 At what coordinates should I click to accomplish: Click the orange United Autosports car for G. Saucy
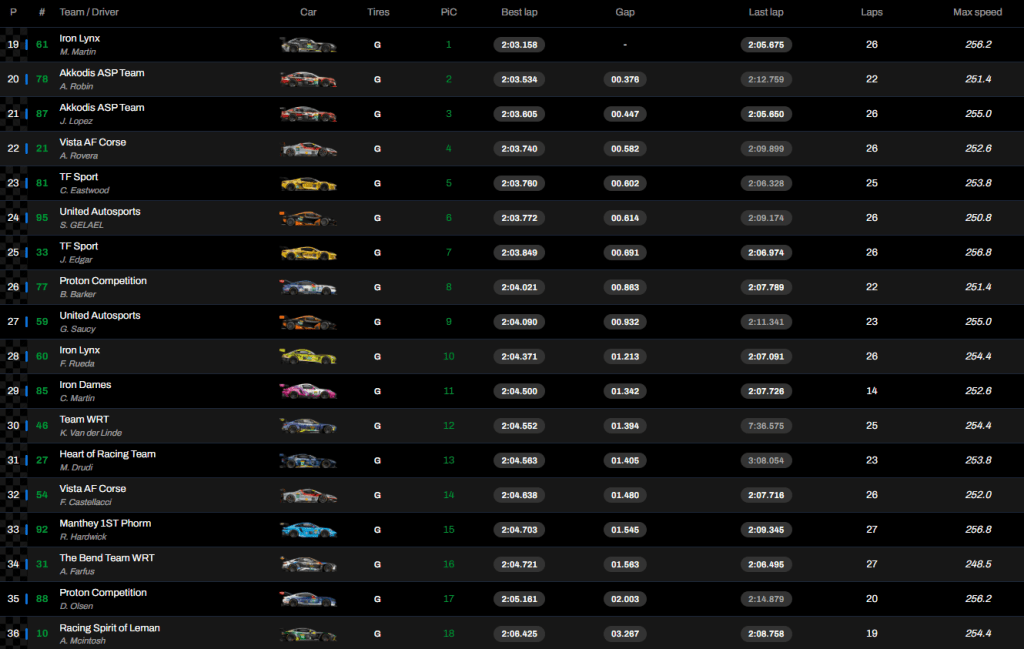point(308,322)
